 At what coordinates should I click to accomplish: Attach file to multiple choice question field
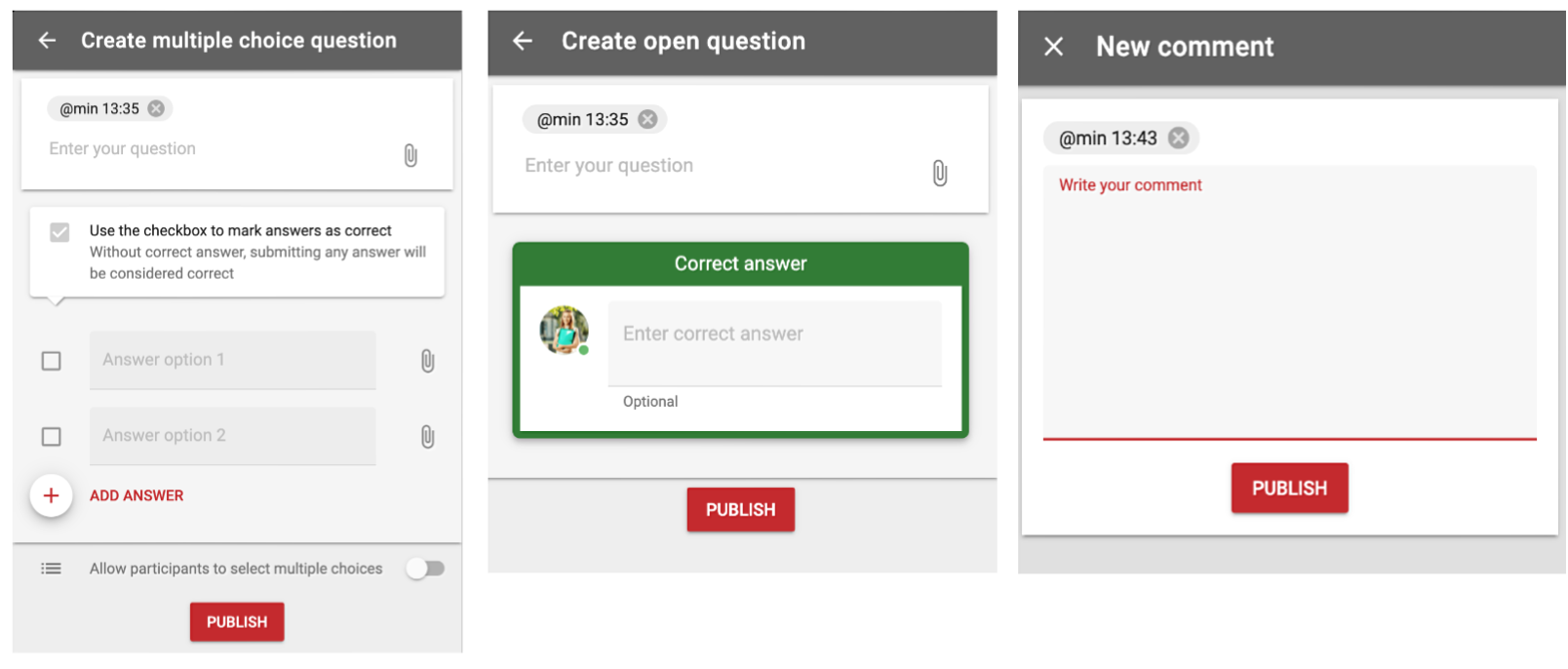tap(411, 155)
